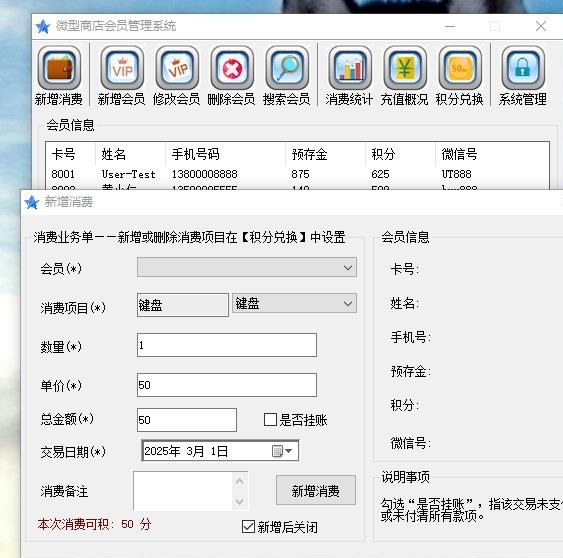563x558 pixels.
Task: Click the 单价 input field
Action: coord(227,385)
